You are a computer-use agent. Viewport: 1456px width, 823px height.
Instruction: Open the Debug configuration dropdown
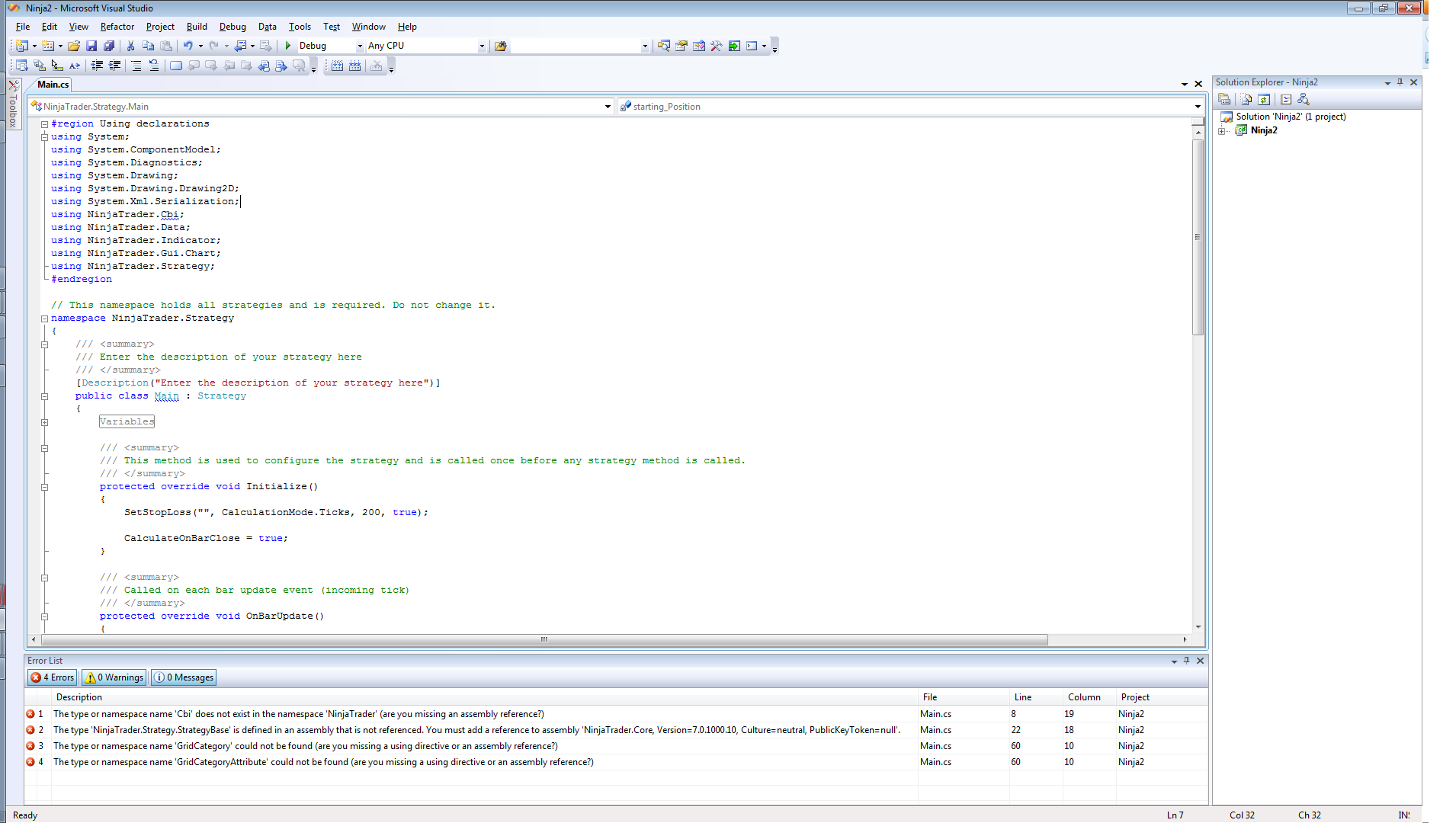(360, 46)
